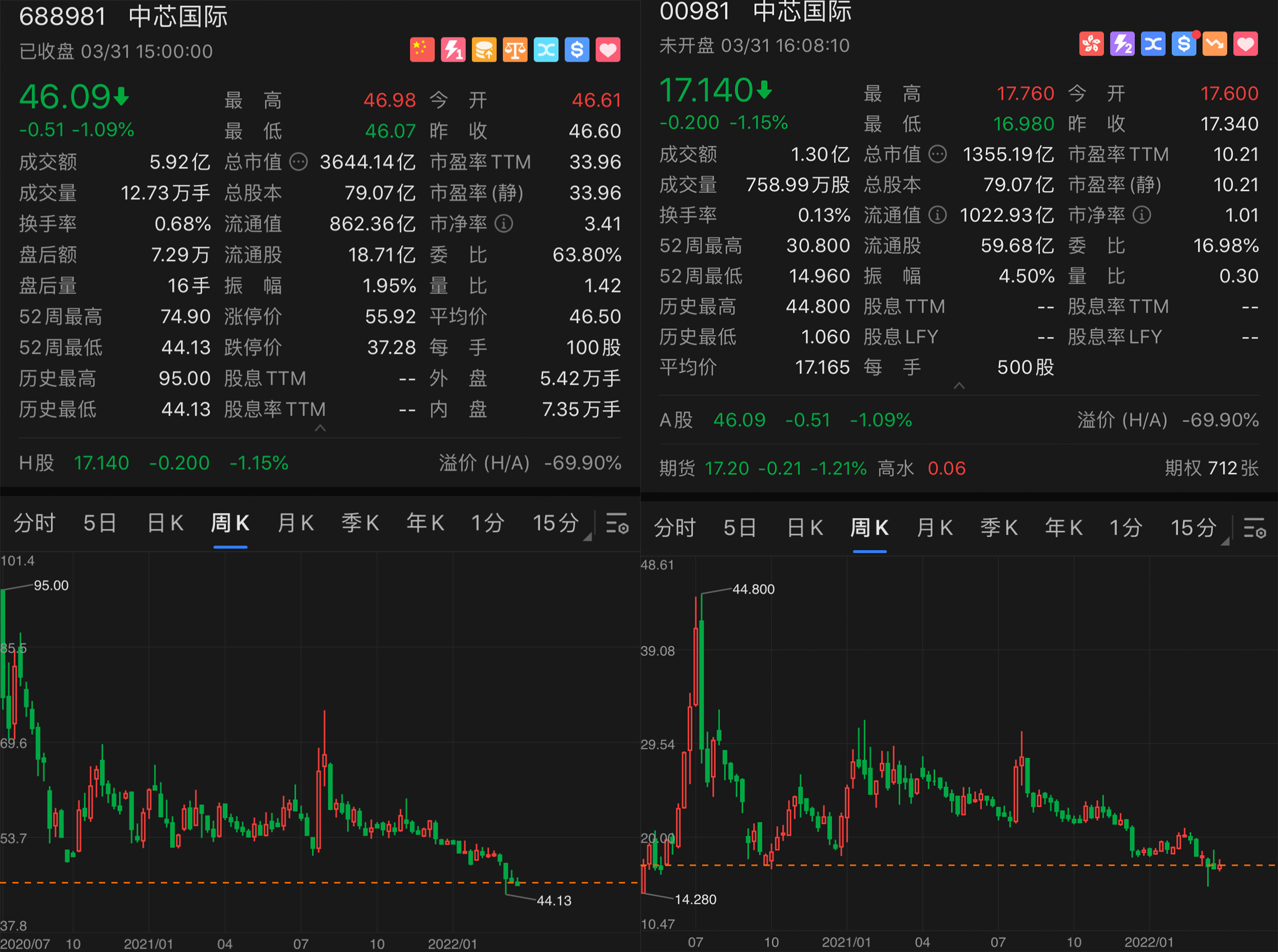The width and height of the screenshot is (1278, 952).
Task: Click the info icon next to 总市值 in 688981 panel
Action: tap(298, 162)
